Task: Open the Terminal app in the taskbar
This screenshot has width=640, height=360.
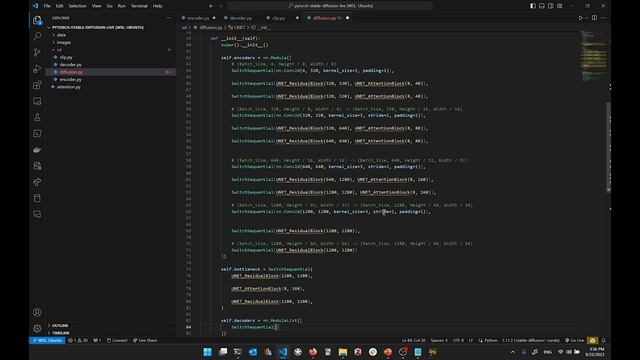Action: (238, 352)
